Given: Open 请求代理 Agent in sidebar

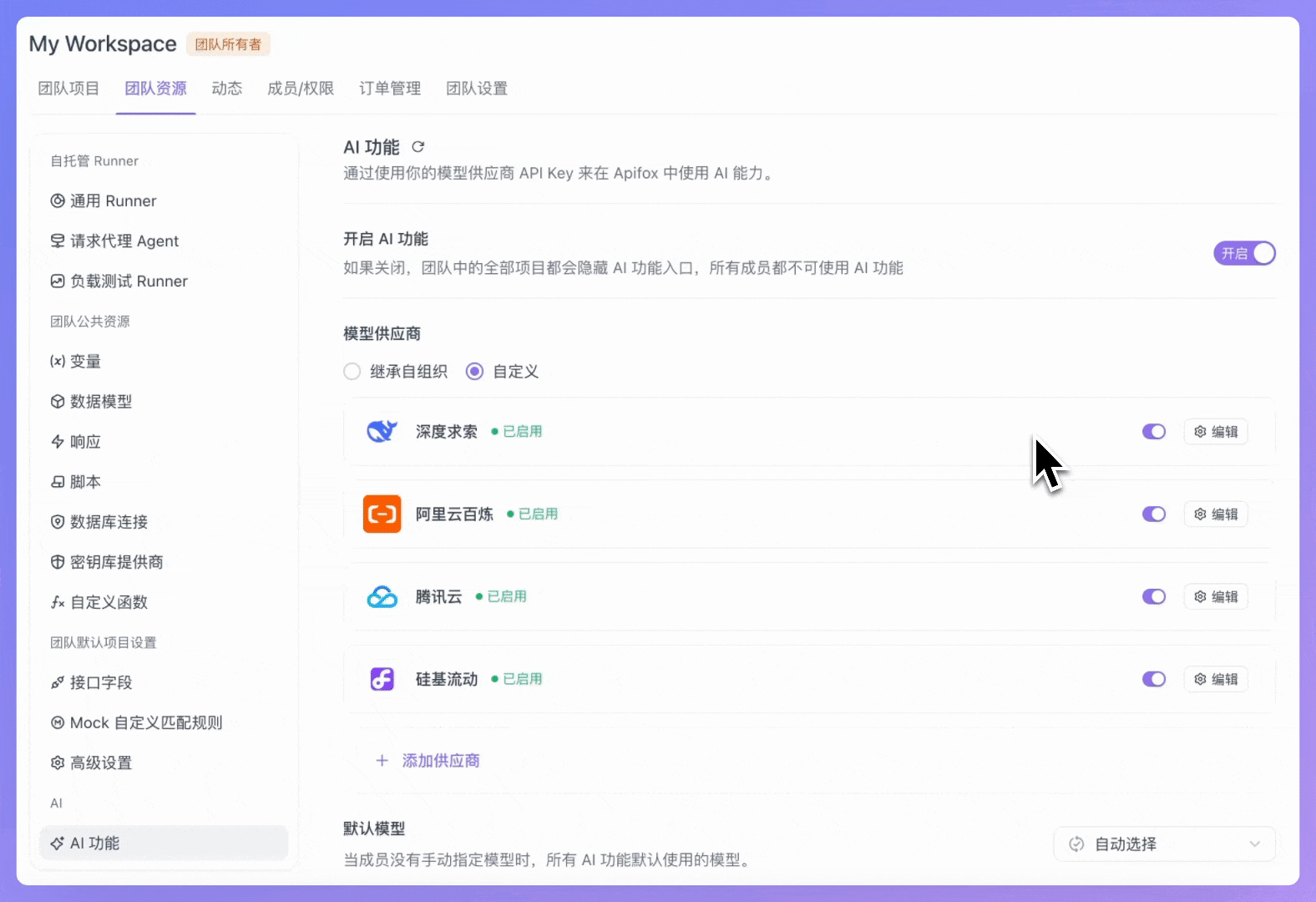Looking at the screenshot, I should coord(164,241).
